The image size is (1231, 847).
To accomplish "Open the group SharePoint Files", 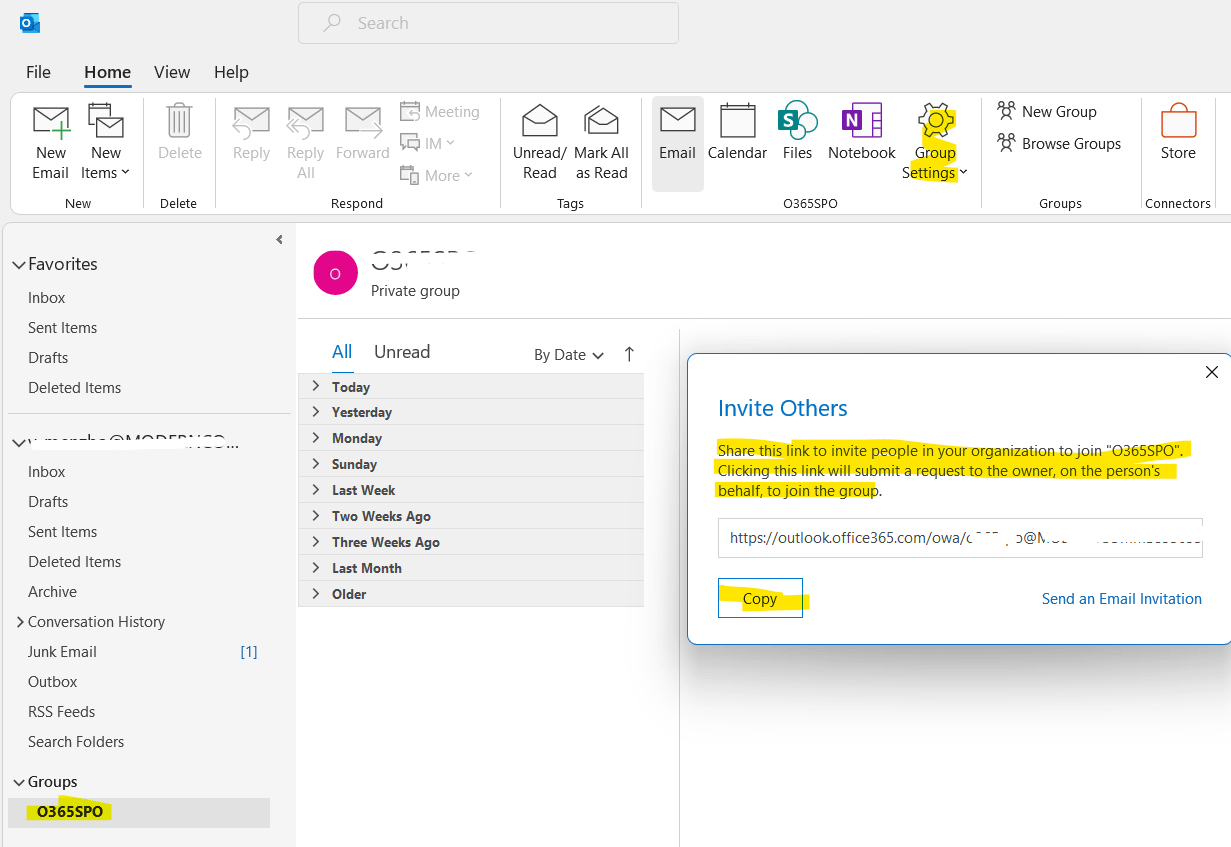I will pos(797,133).
